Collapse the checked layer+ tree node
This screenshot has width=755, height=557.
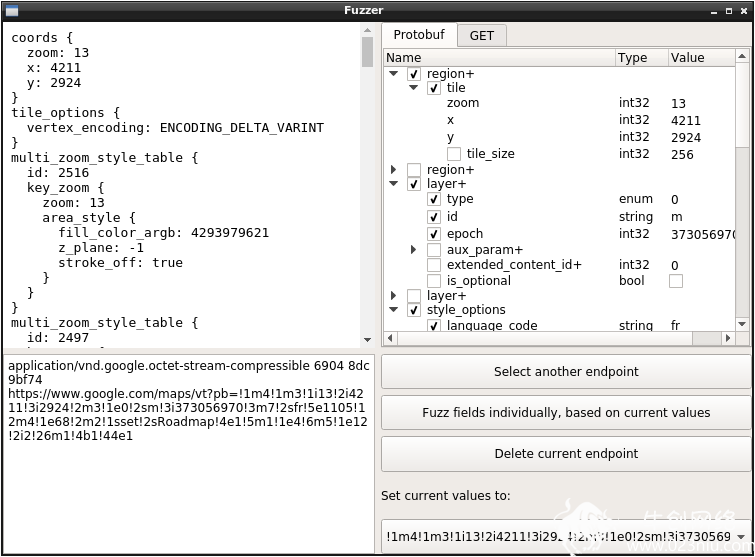pos(393,183)
